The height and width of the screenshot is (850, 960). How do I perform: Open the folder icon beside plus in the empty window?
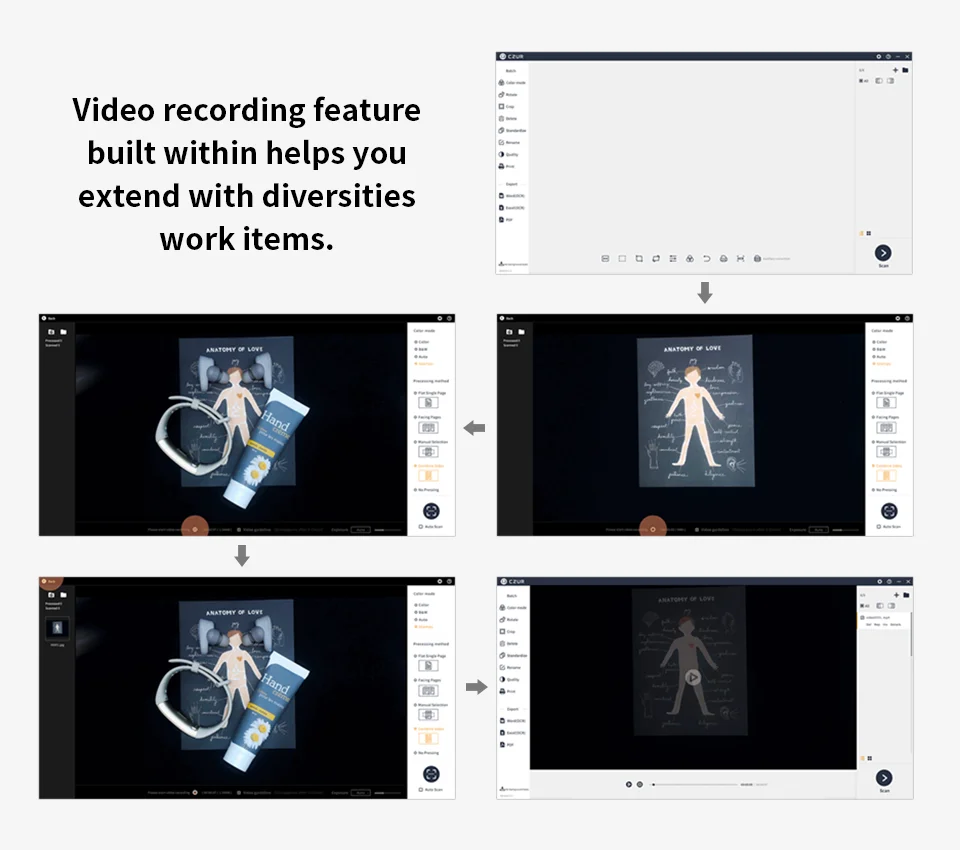pos(905,70)
